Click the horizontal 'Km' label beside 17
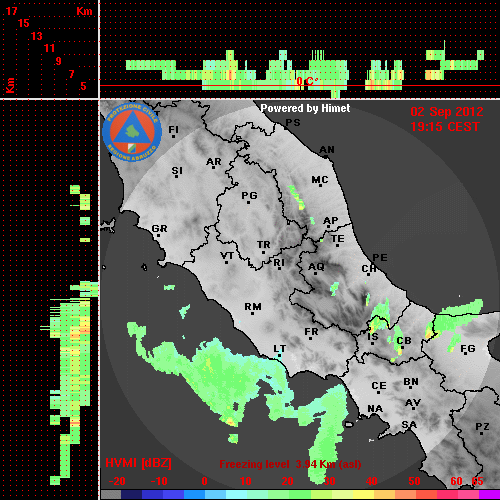The image size is (500, 500). click(x=84, y=11)
